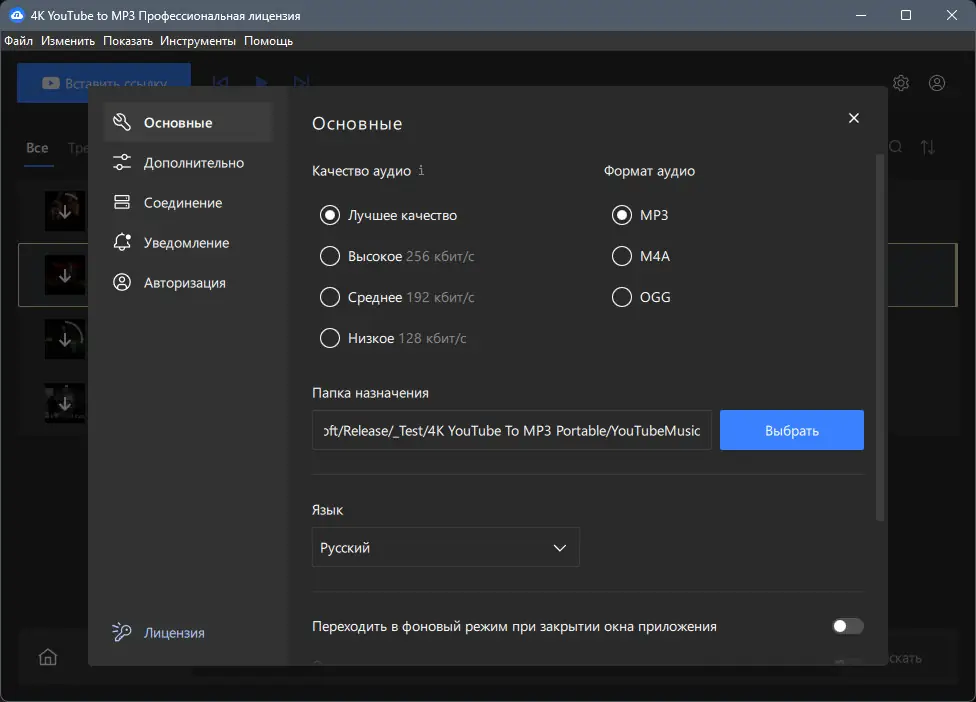Click the sort order arrows icon

[x=928, y=146]
